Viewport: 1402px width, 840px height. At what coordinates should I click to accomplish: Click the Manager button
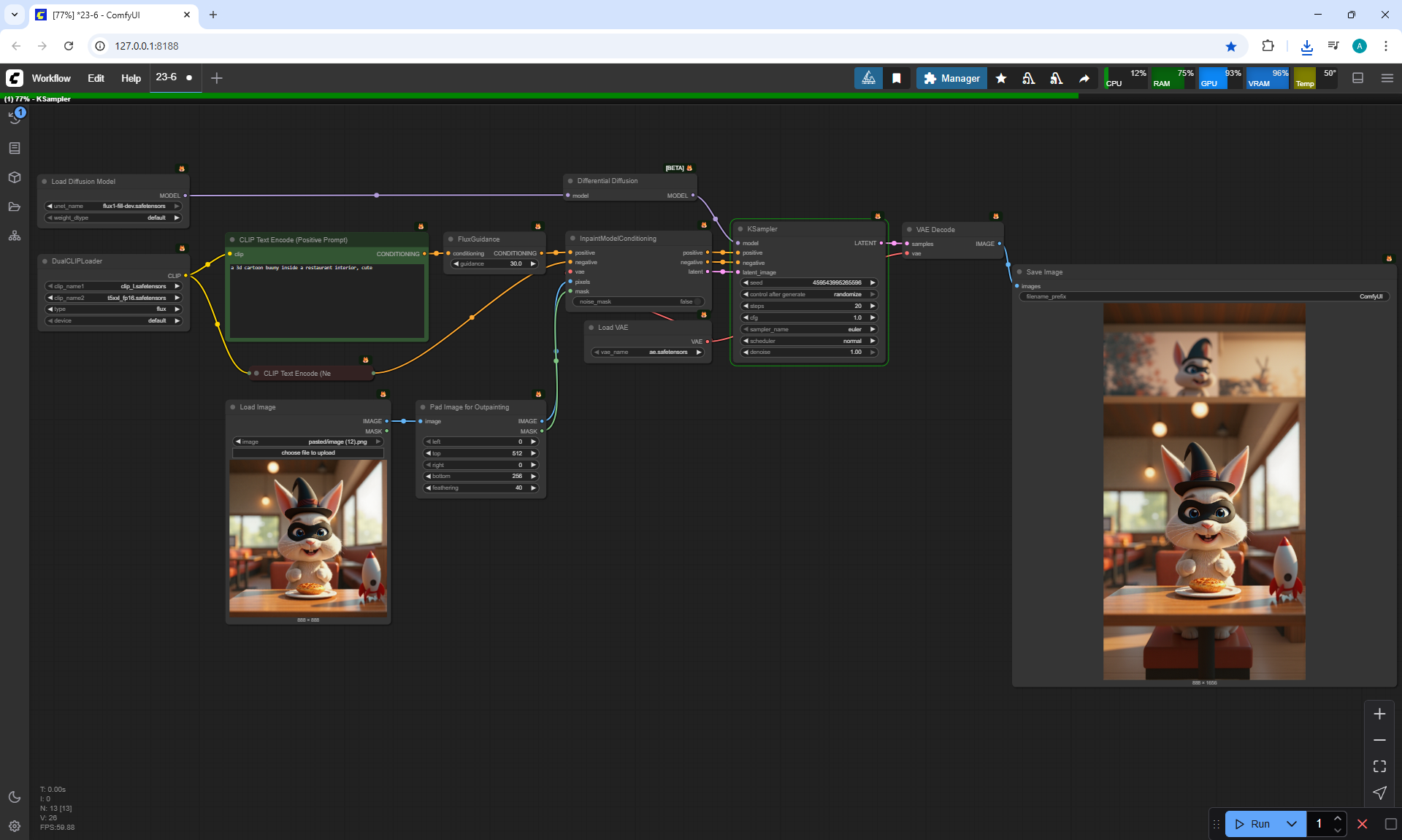[x=951, y=78]
